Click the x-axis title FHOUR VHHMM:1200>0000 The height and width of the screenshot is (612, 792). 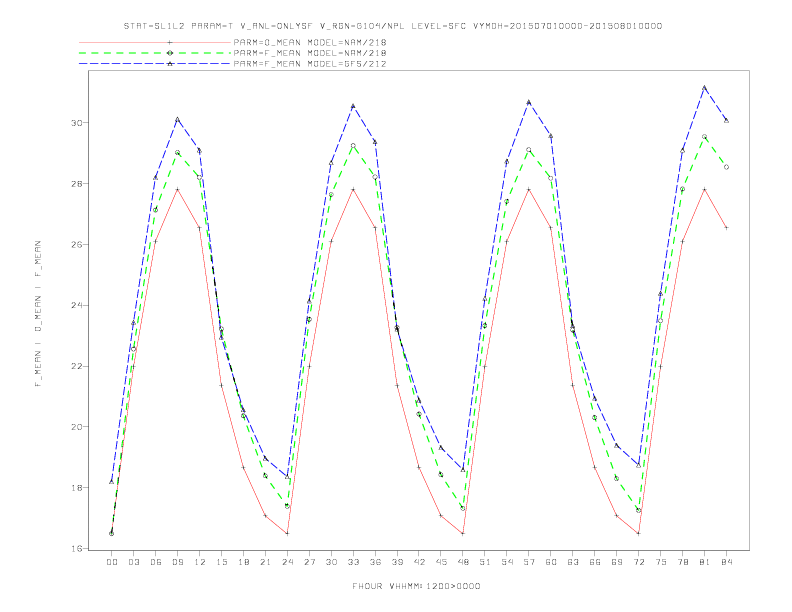click(x=416, y=586)
